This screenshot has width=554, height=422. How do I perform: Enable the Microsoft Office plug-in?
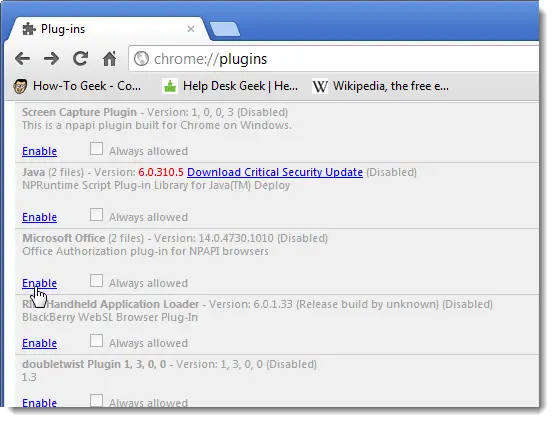[40, 283]
